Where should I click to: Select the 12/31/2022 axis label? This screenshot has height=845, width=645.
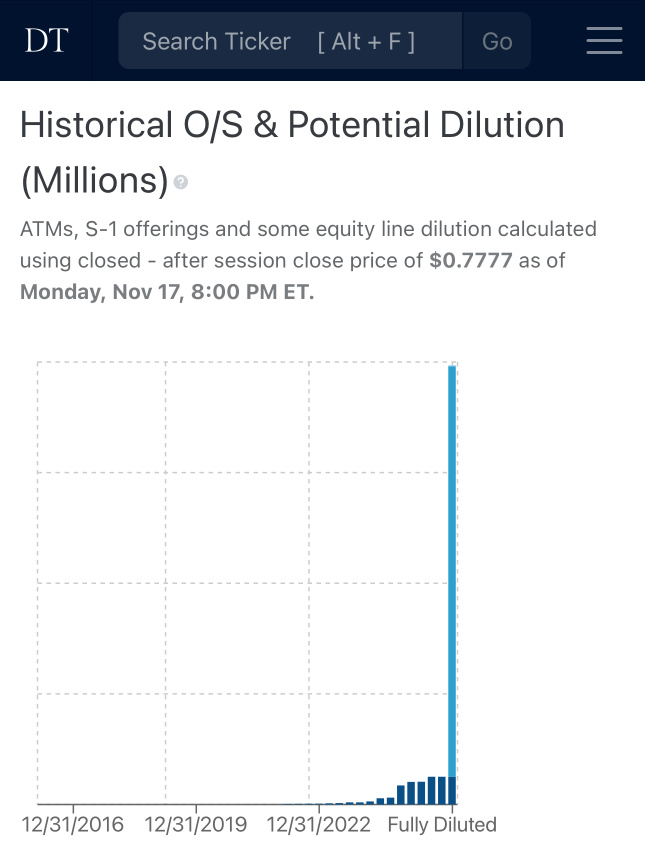(318, 825)
